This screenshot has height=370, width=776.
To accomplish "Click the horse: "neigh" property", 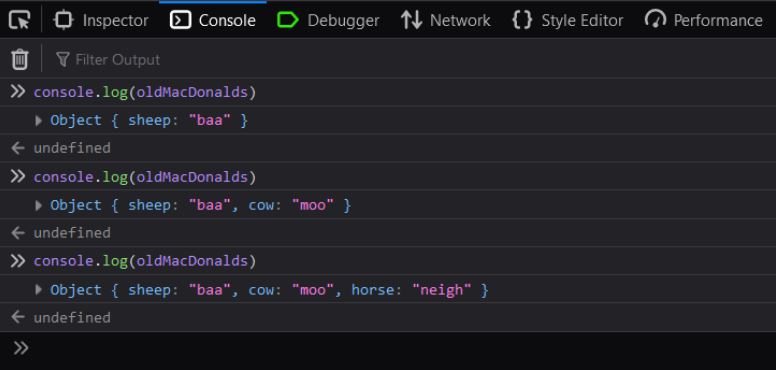I will (x=411, y=290).
